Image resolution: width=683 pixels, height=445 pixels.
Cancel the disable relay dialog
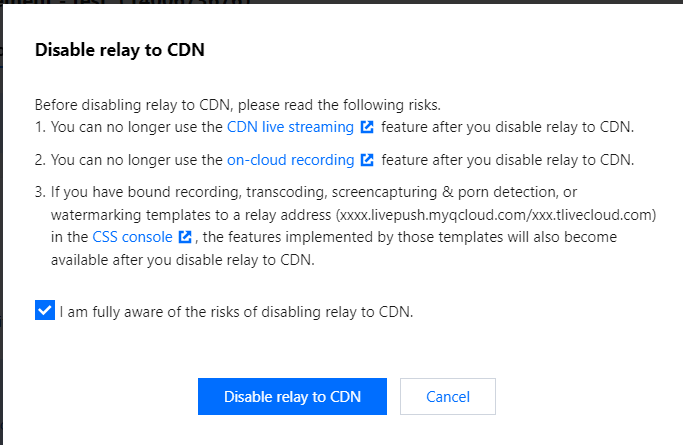(447, 396)
